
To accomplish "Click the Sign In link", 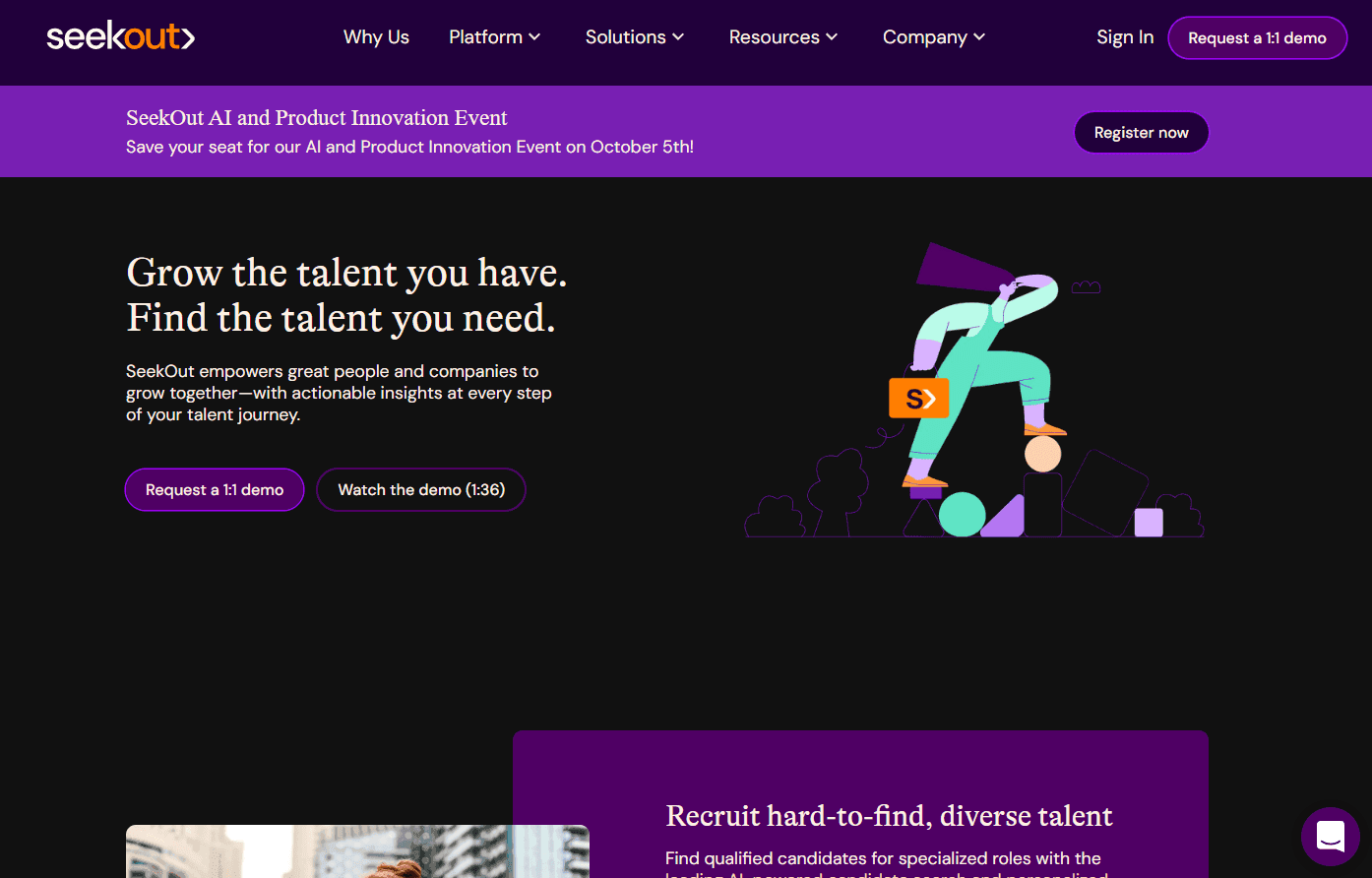I will (x=1125, y=37).
